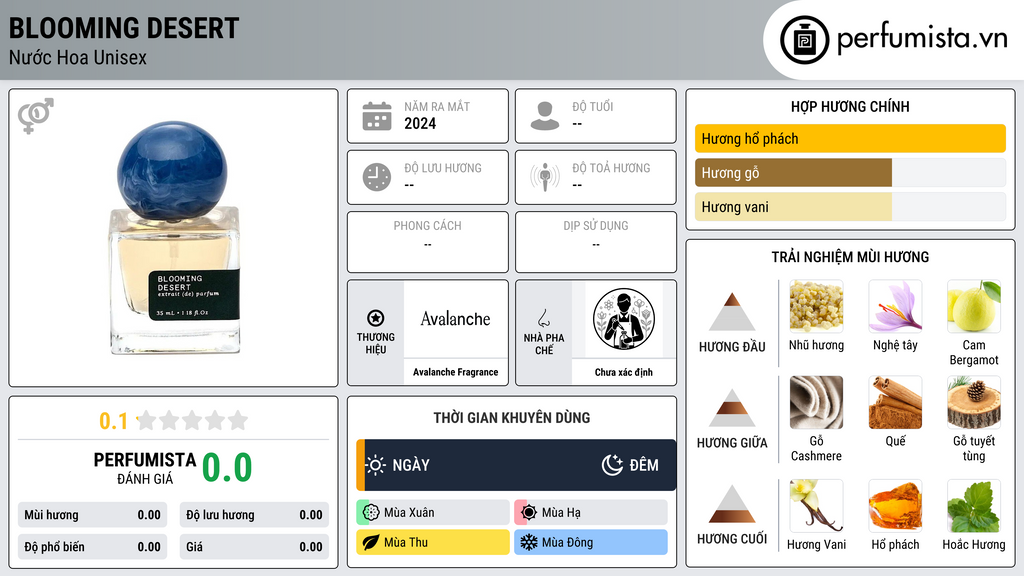Click the perfumista.vn bottle logo
This screenshot has width=1024, height=576.
pos(804,40)
